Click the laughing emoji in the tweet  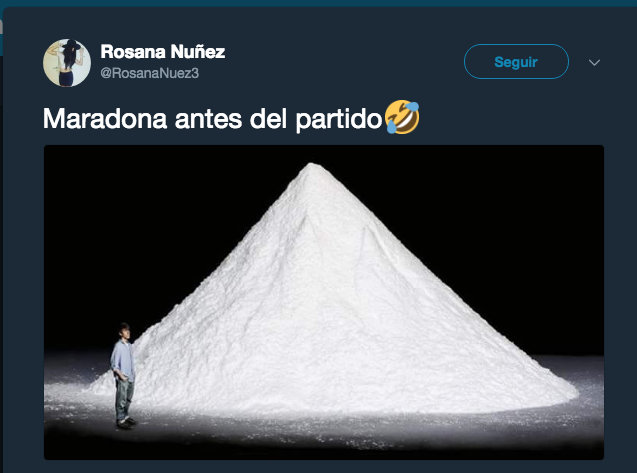(402, 117)
